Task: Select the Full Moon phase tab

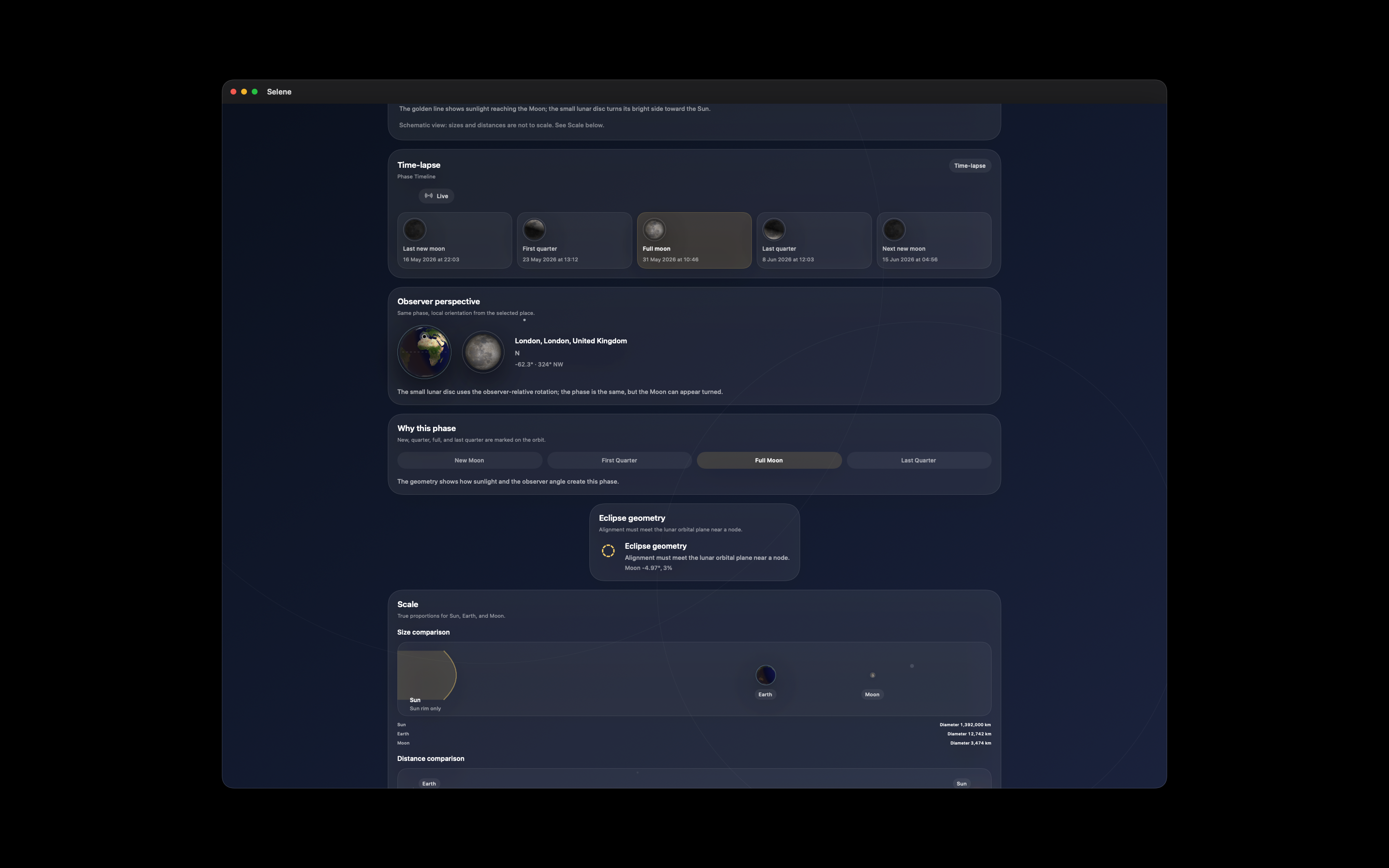Action: point(769,461)
